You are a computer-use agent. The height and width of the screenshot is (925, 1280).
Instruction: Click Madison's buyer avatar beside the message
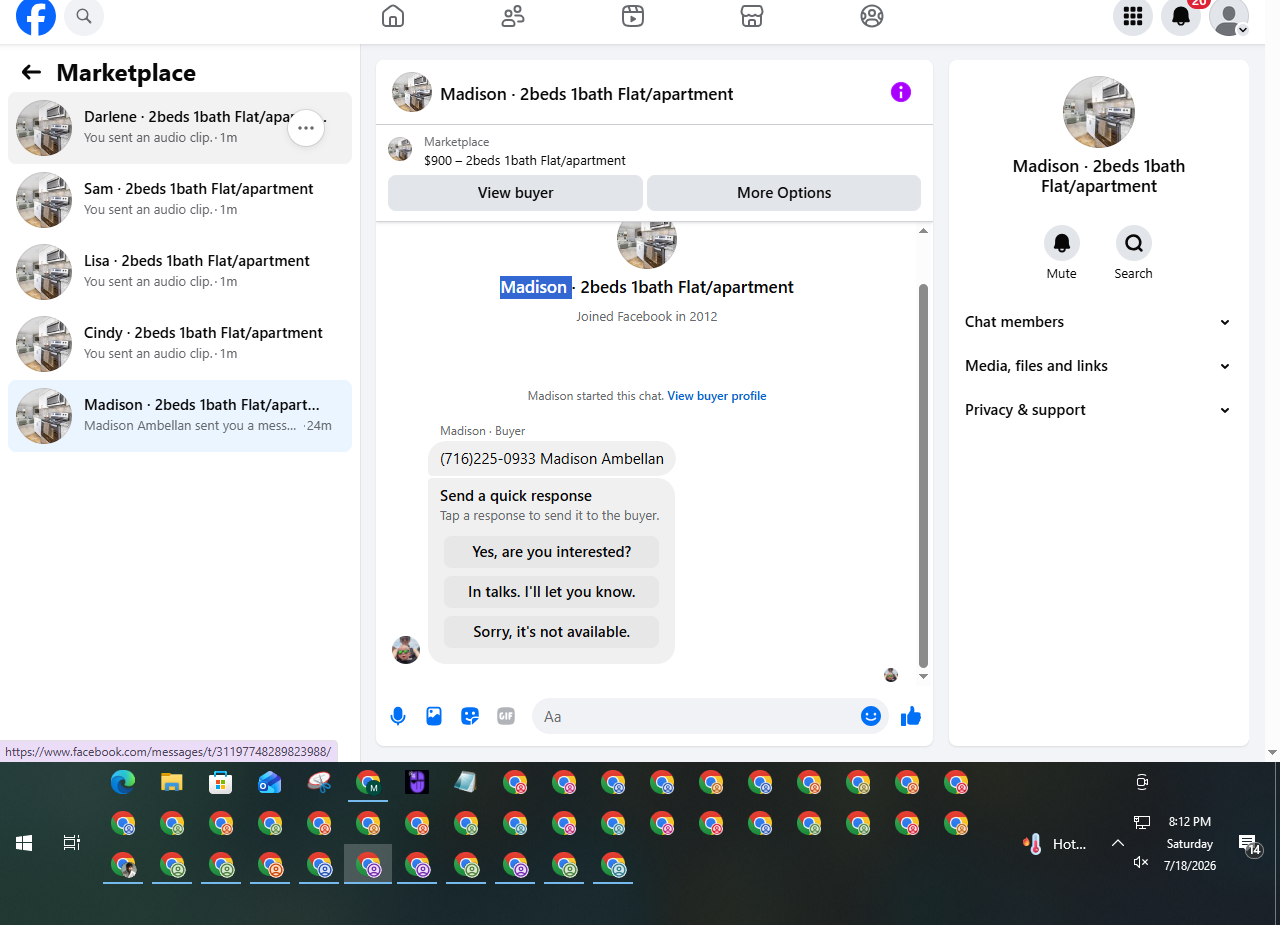click(x=406, y=650)
